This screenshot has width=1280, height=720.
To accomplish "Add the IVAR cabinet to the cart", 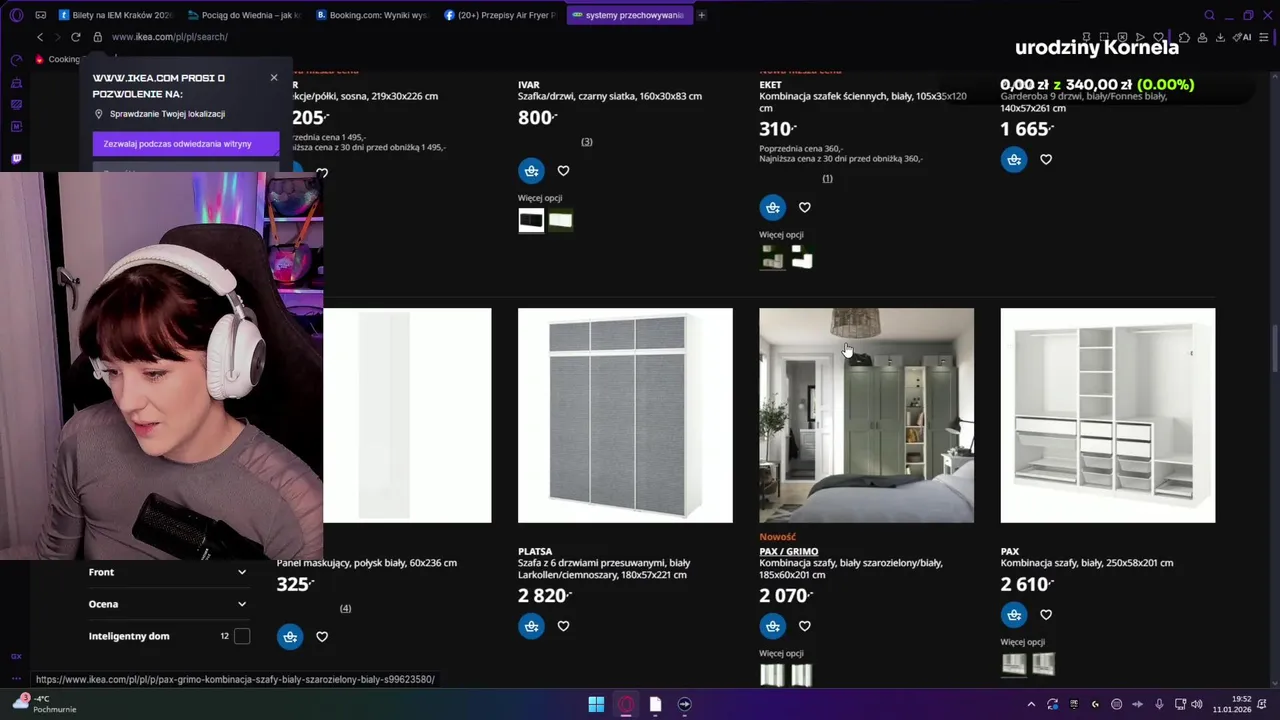I will pyautogui.click(x=531, y=170).
